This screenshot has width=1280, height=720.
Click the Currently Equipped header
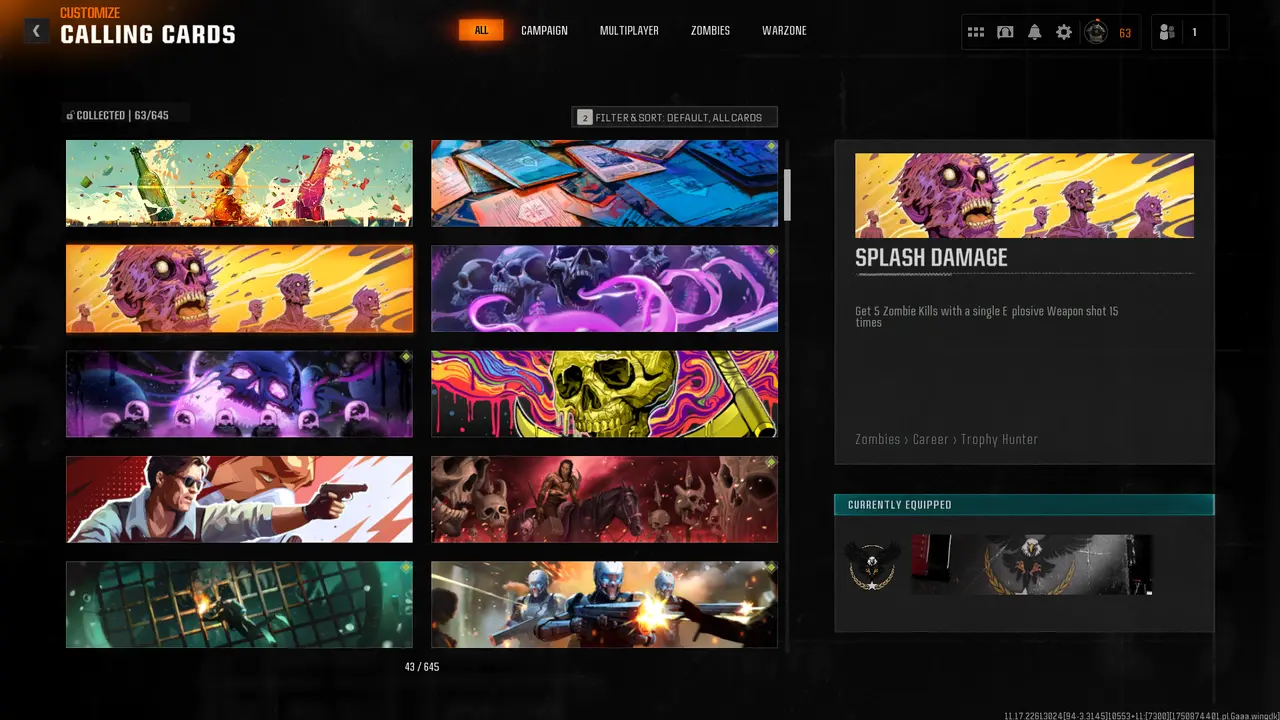click(1024, 505)
